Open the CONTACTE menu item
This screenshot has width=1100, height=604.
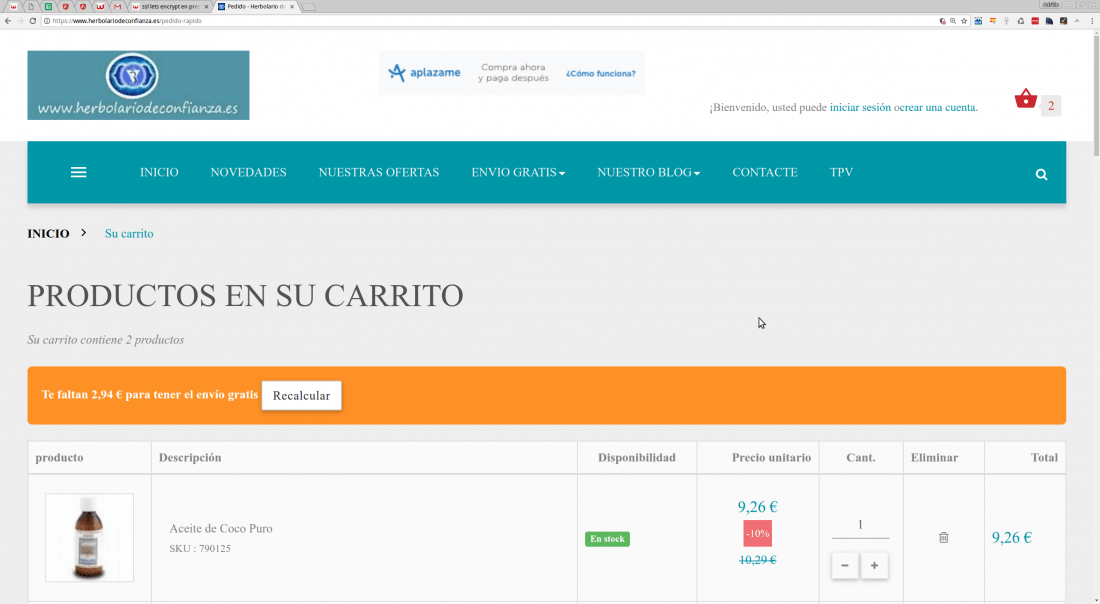(x=765, y=173)
